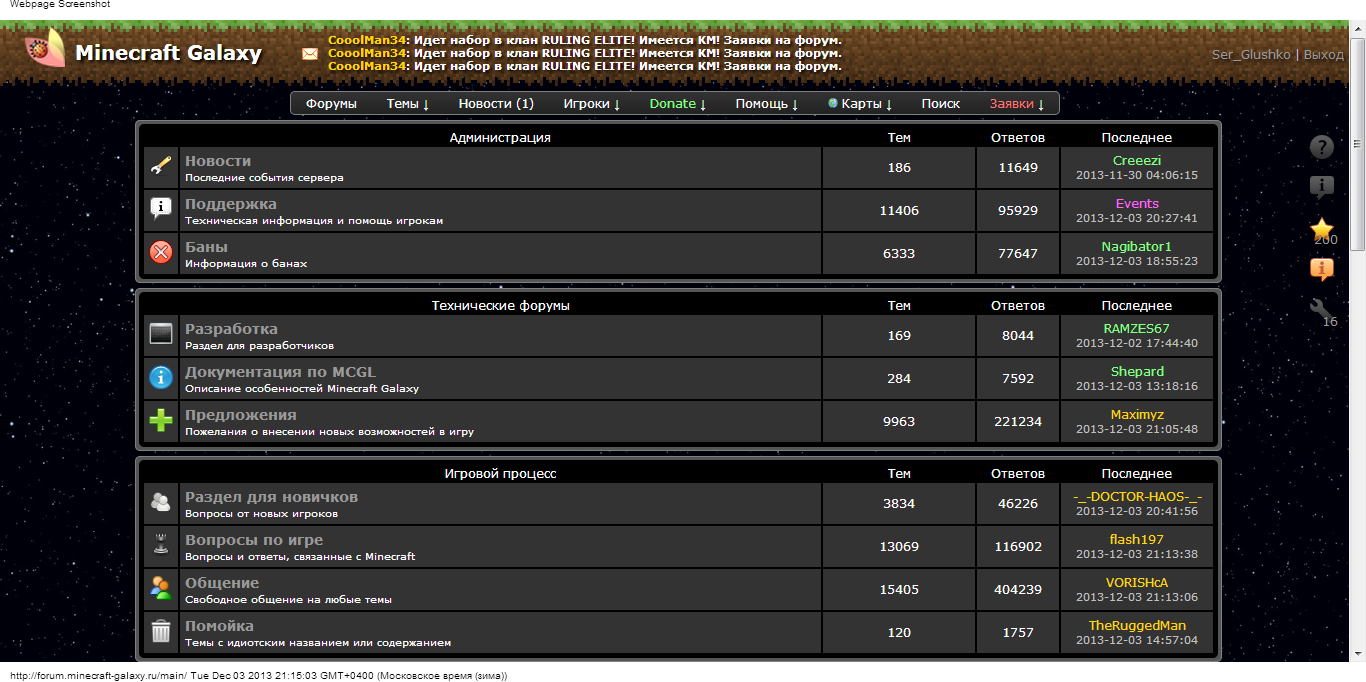Open last poster TheRuggedMan profile
The image size is (1366, 682).
1137,625
